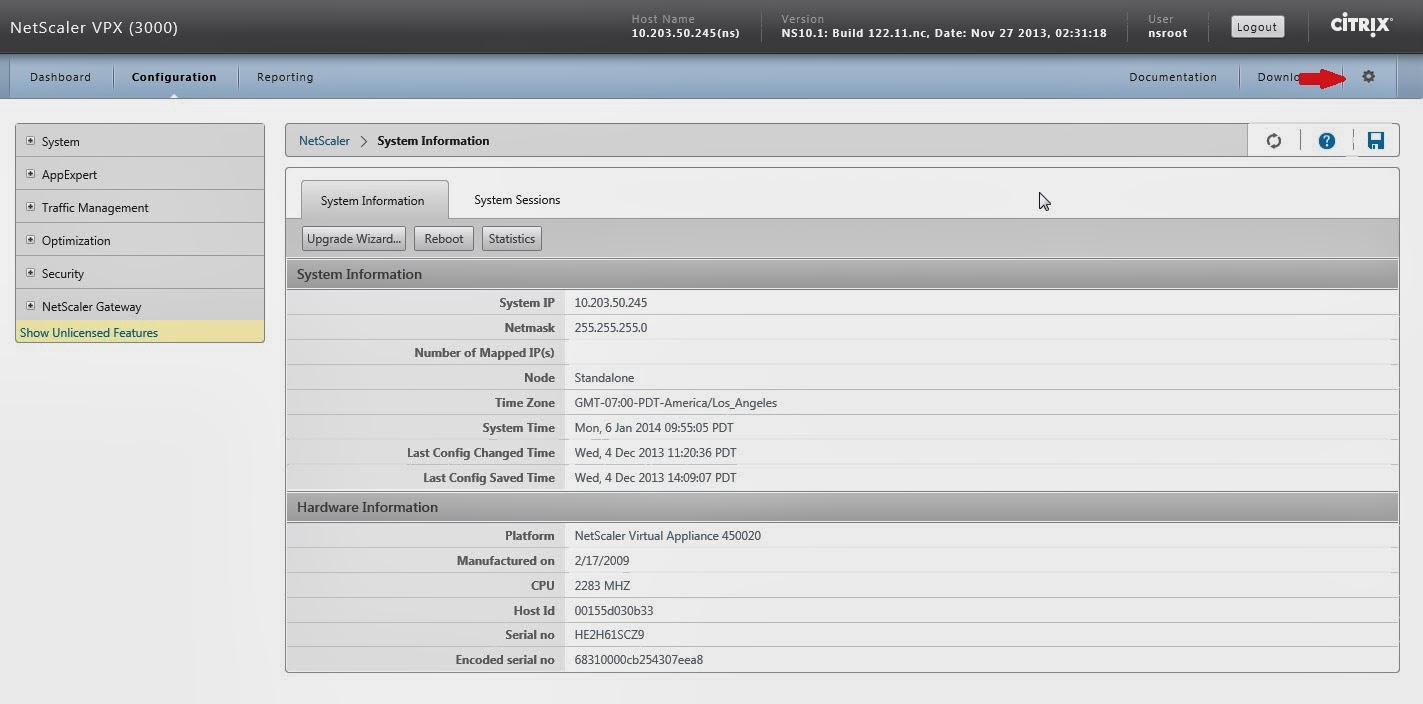The image size is (1423, 704).
Task: Open the Dashboard tab
Action: tap(60, 77)
